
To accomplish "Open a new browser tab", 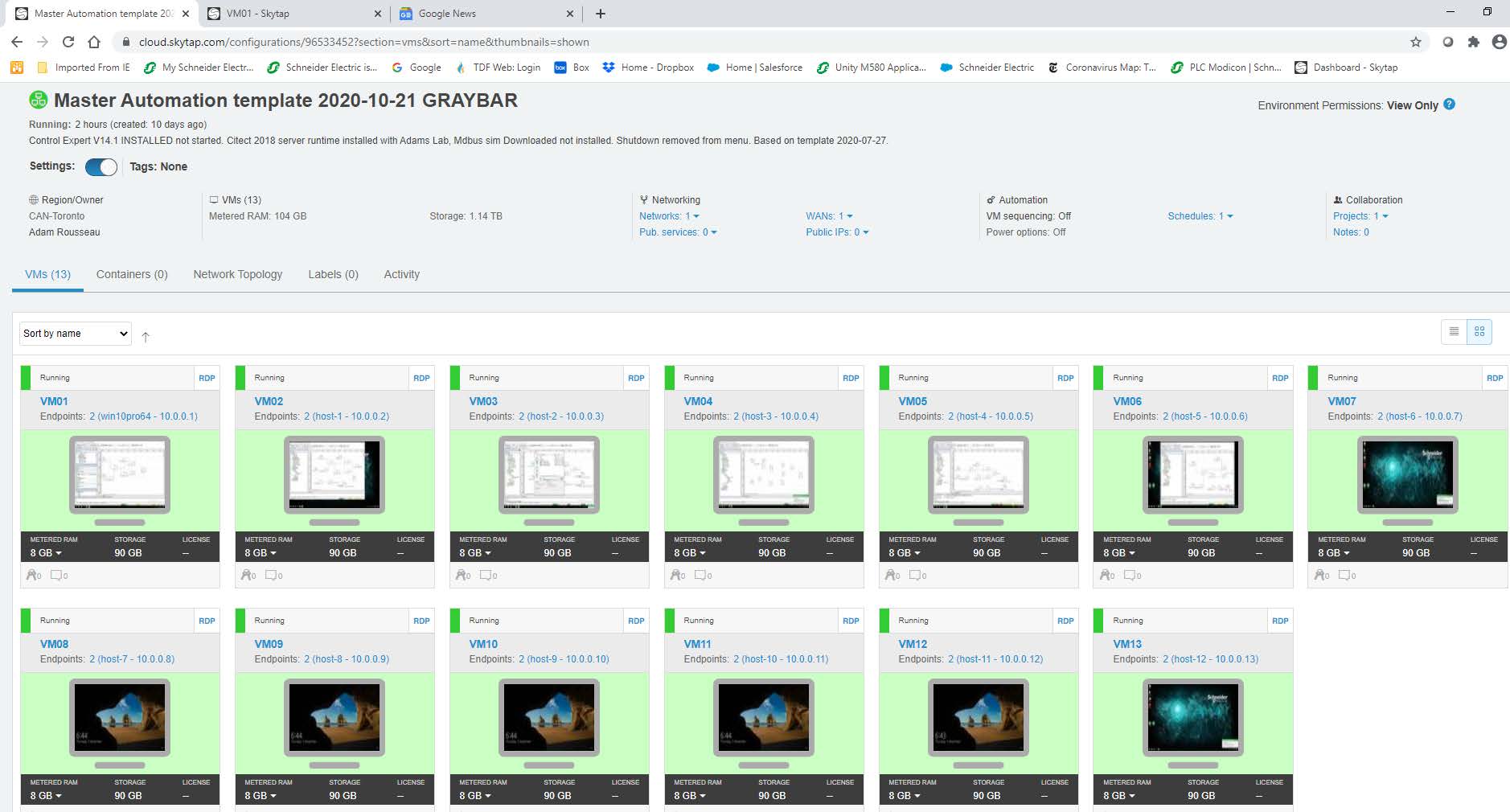I will tap(601, 14).
